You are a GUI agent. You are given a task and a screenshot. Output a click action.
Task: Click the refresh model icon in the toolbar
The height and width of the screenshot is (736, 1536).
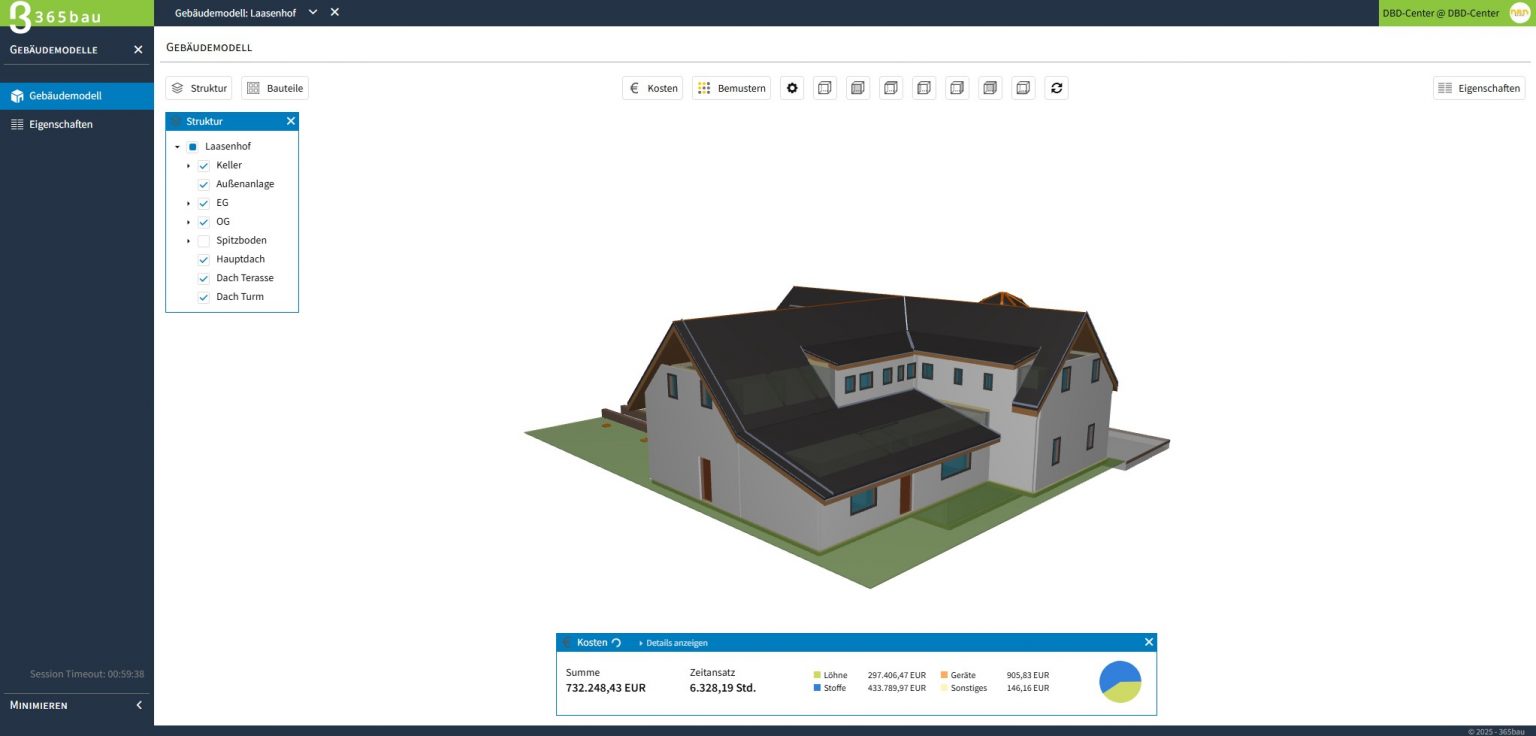1057,88
